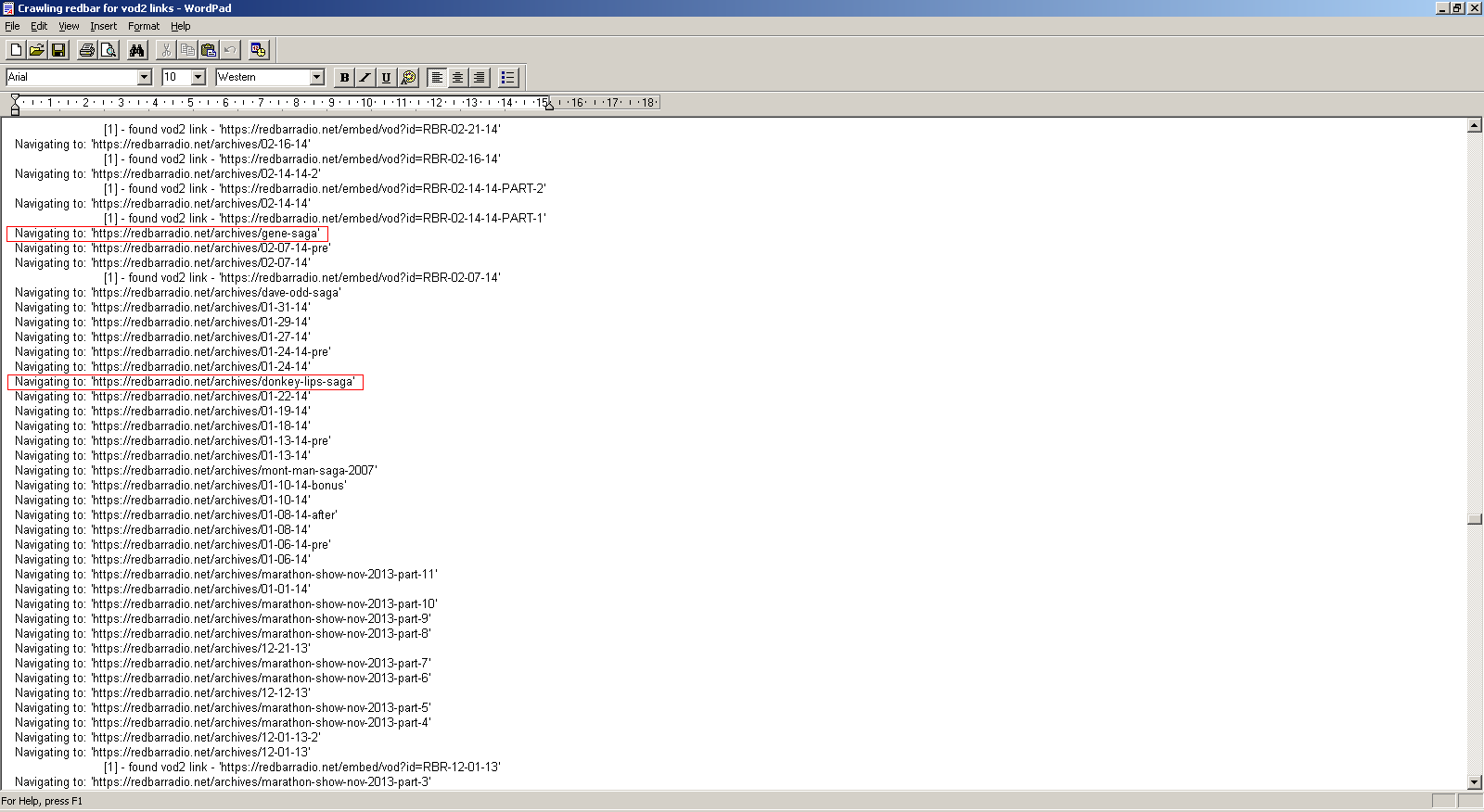Set Center paragraph alignment
The image size is (1484, 812).
point(458,77)
